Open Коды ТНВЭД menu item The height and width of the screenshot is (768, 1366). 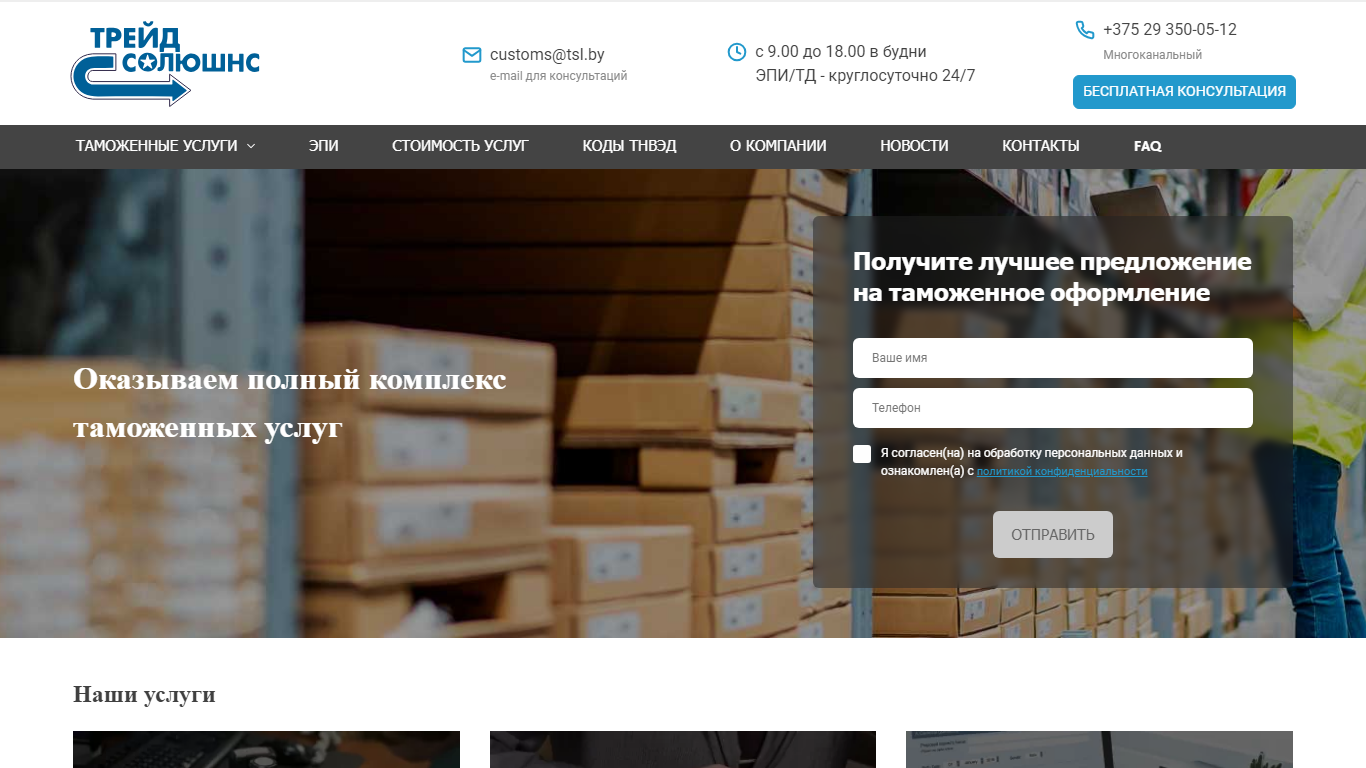click(630, 146)
